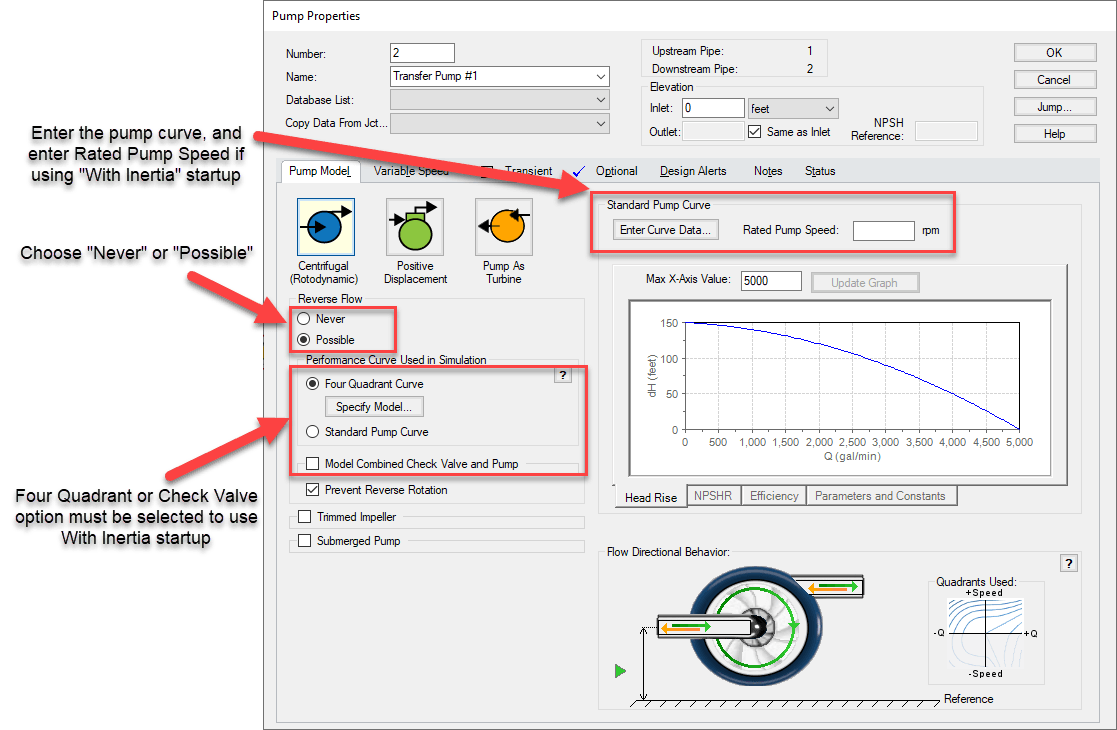
Task: Open the NPSHR graph tab
Action: click(713, 495)
